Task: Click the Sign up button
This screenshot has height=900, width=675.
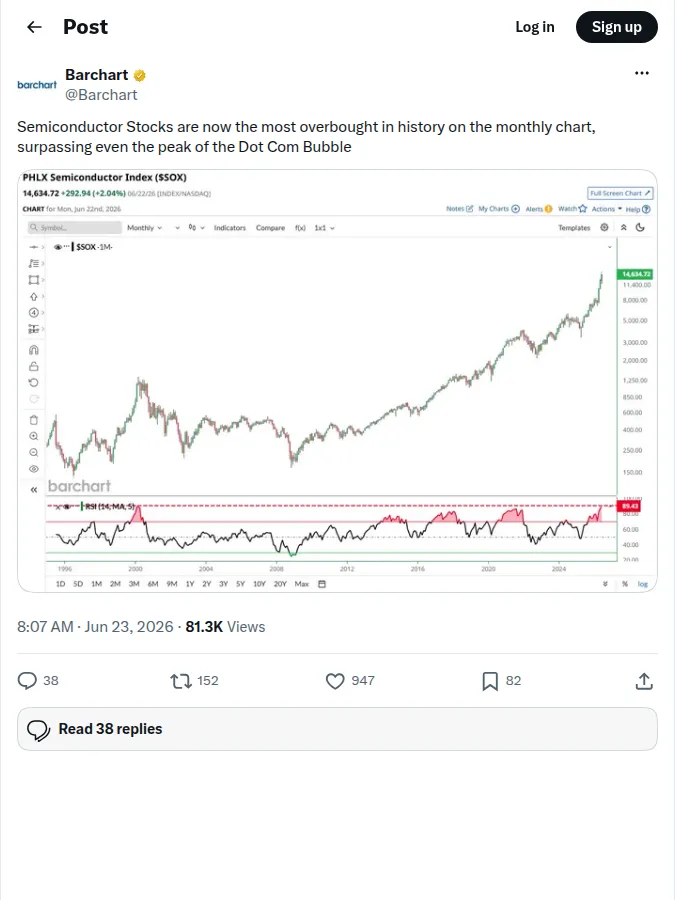Action: 616,27
